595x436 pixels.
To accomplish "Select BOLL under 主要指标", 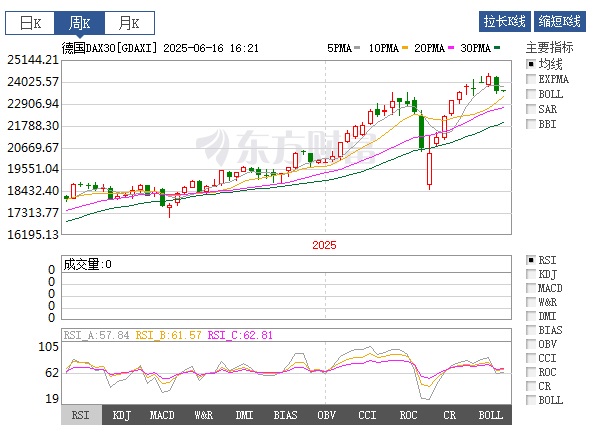I will (x=530, y=94).
